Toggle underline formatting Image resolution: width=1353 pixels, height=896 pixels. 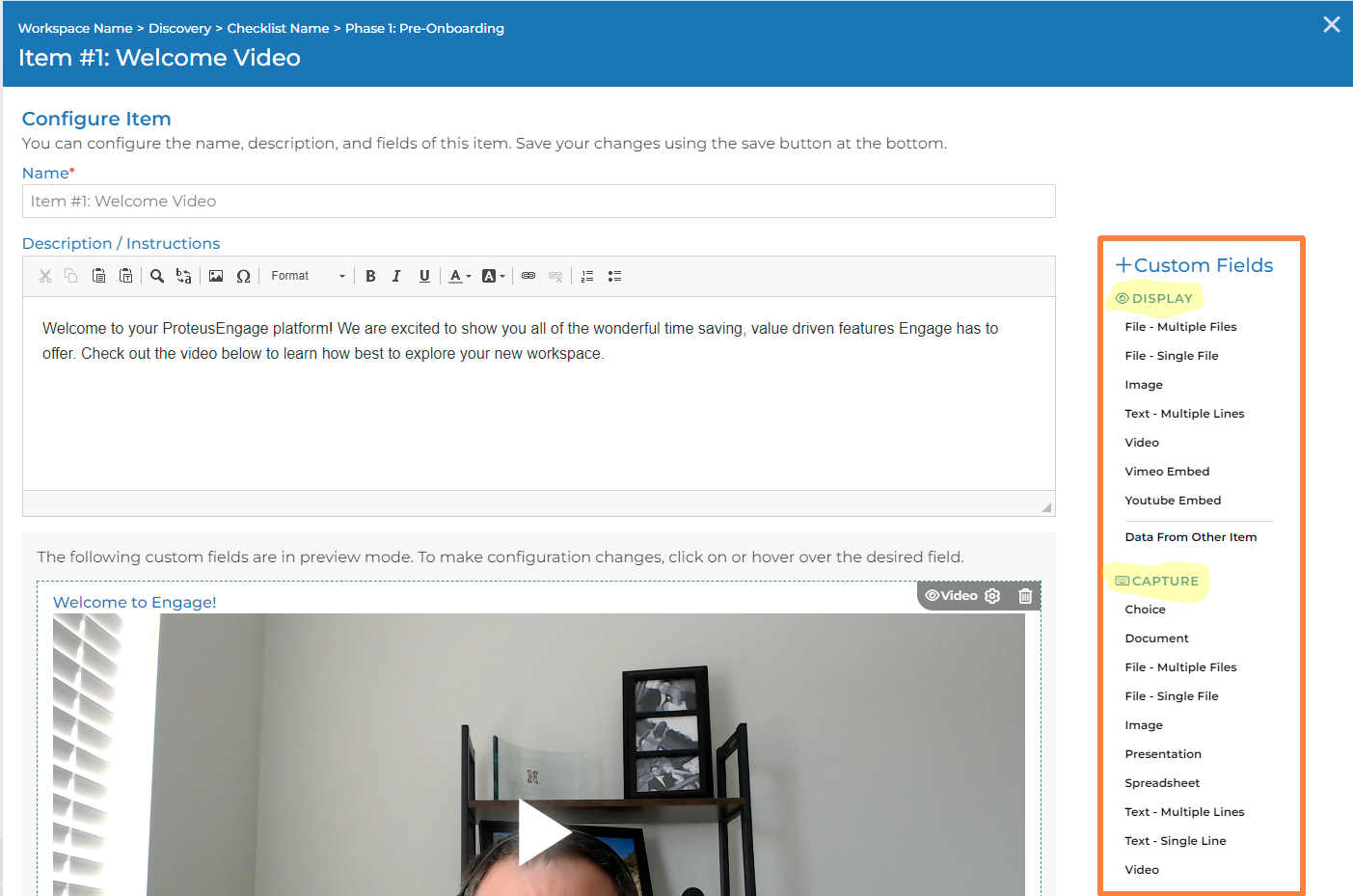424,276
